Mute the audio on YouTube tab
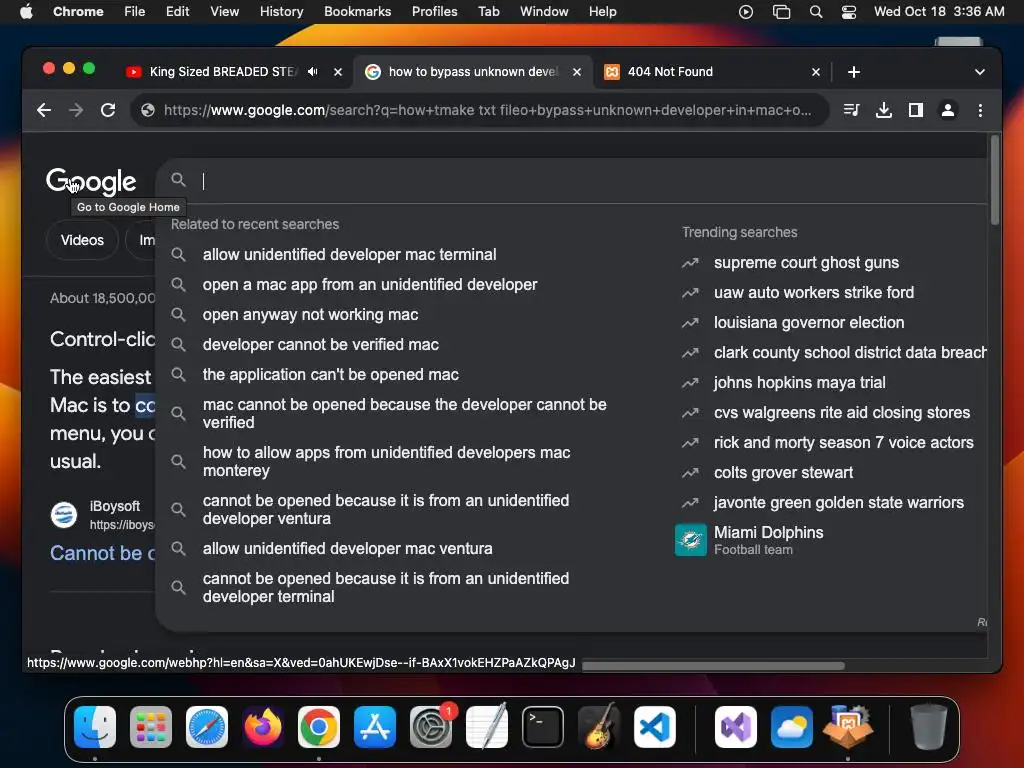The image size is (1024, 768). tap(313, 71)
